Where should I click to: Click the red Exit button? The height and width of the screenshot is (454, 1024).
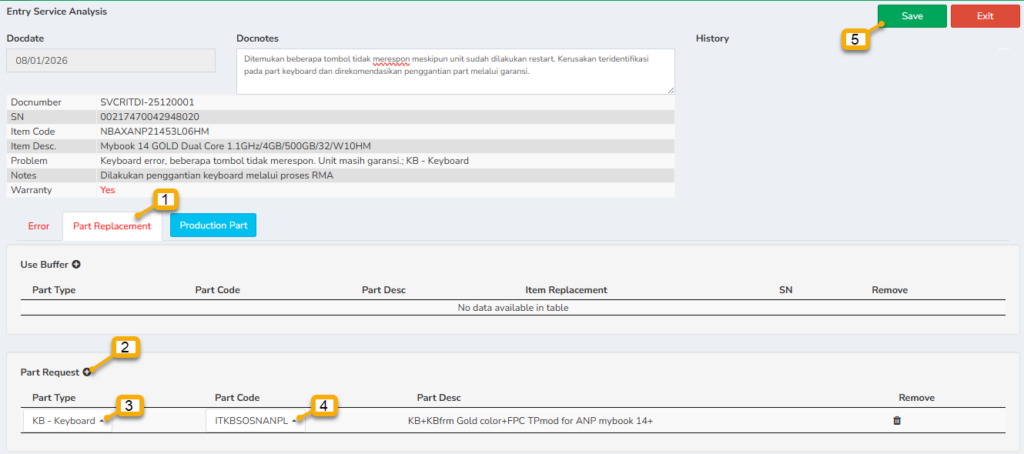coord(985,16)
